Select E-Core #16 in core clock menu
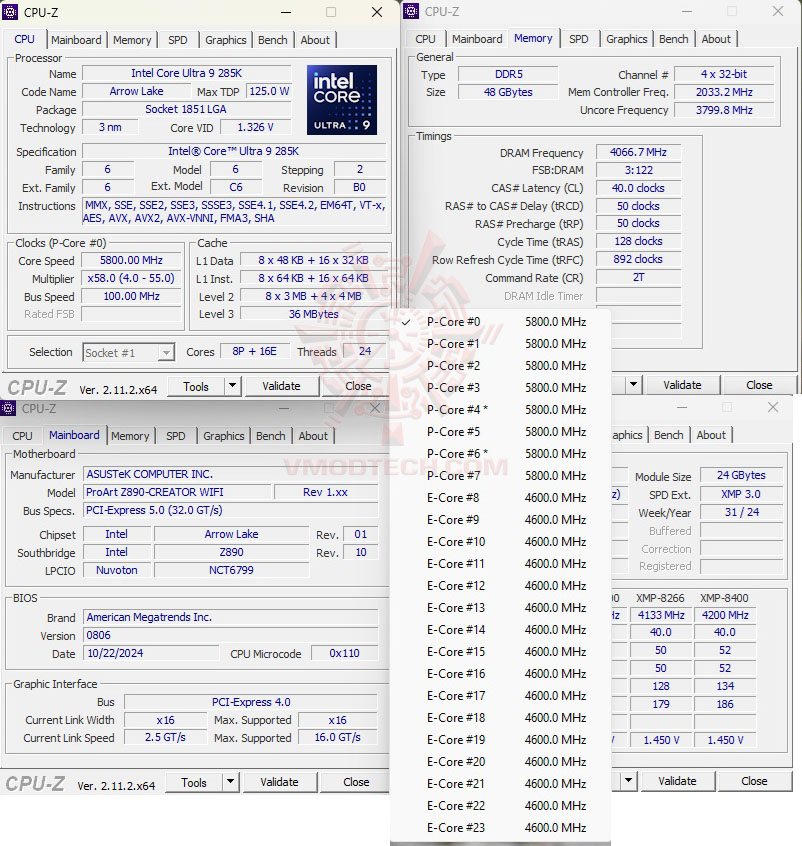Screen dimensions: 802x846 500,674
